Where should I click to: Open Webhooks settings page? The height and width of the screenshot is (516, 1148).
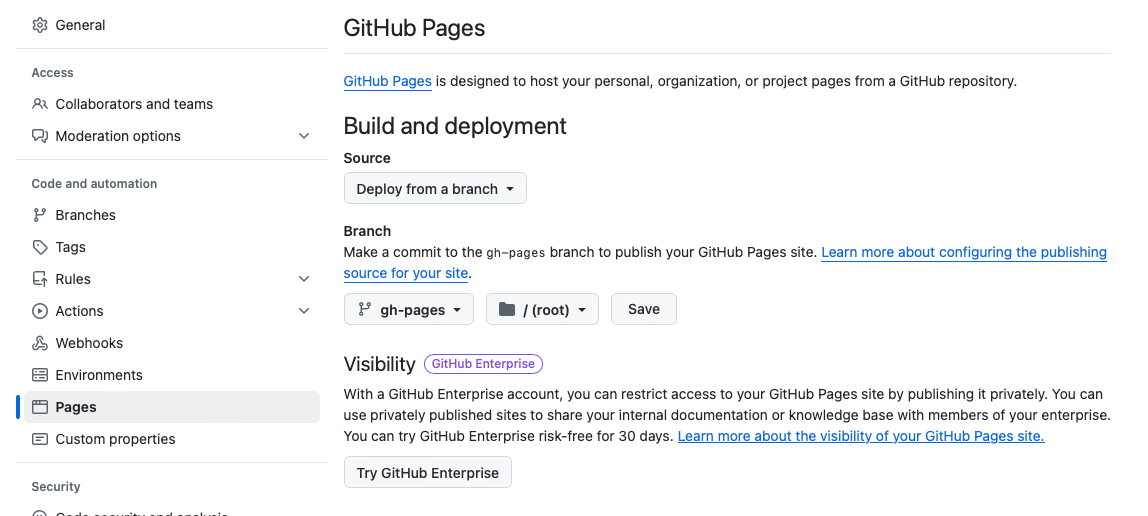[171, 343]
